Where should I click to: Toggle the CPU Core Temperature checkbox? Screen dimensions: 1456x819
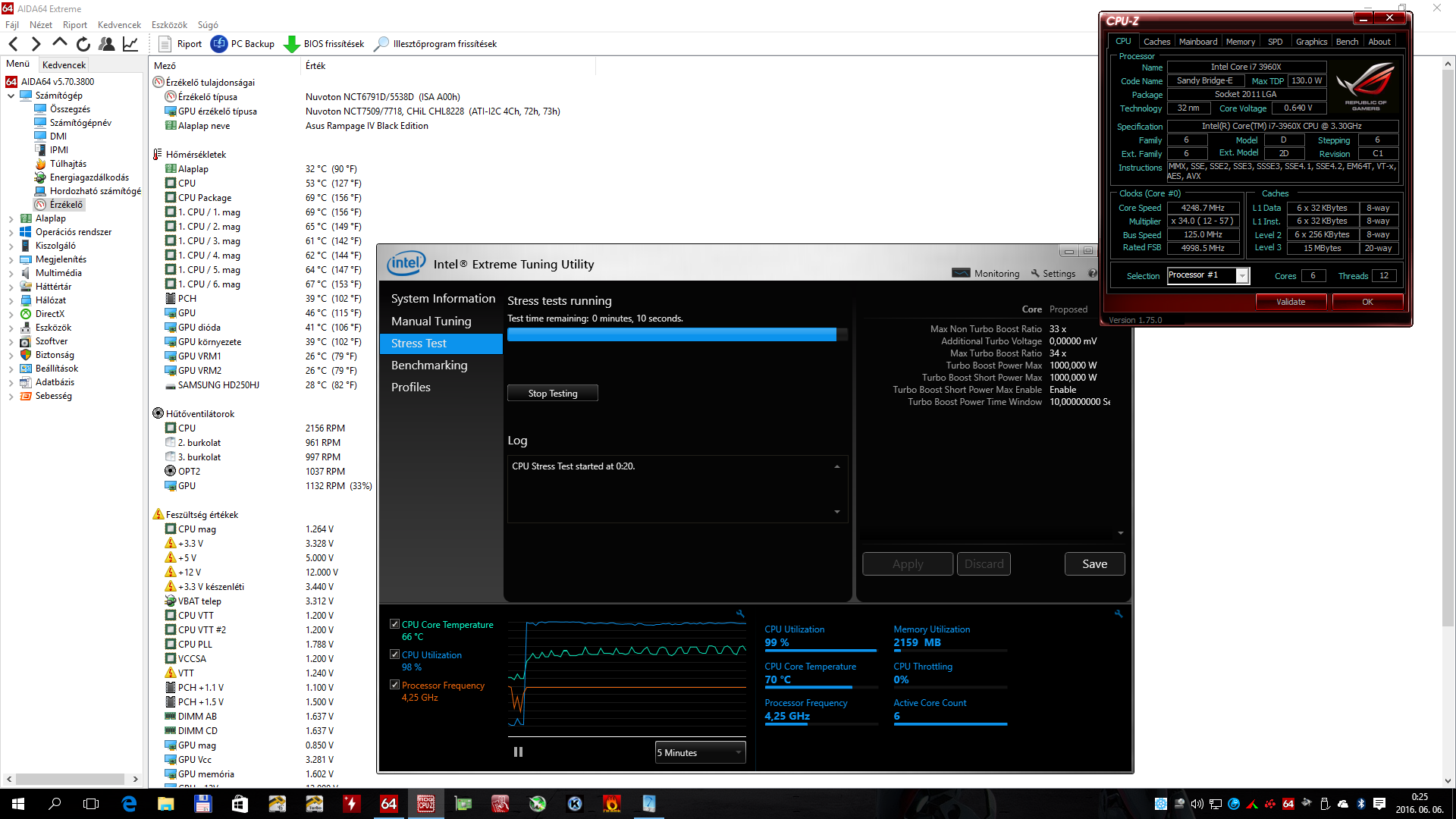coord(394,623)
